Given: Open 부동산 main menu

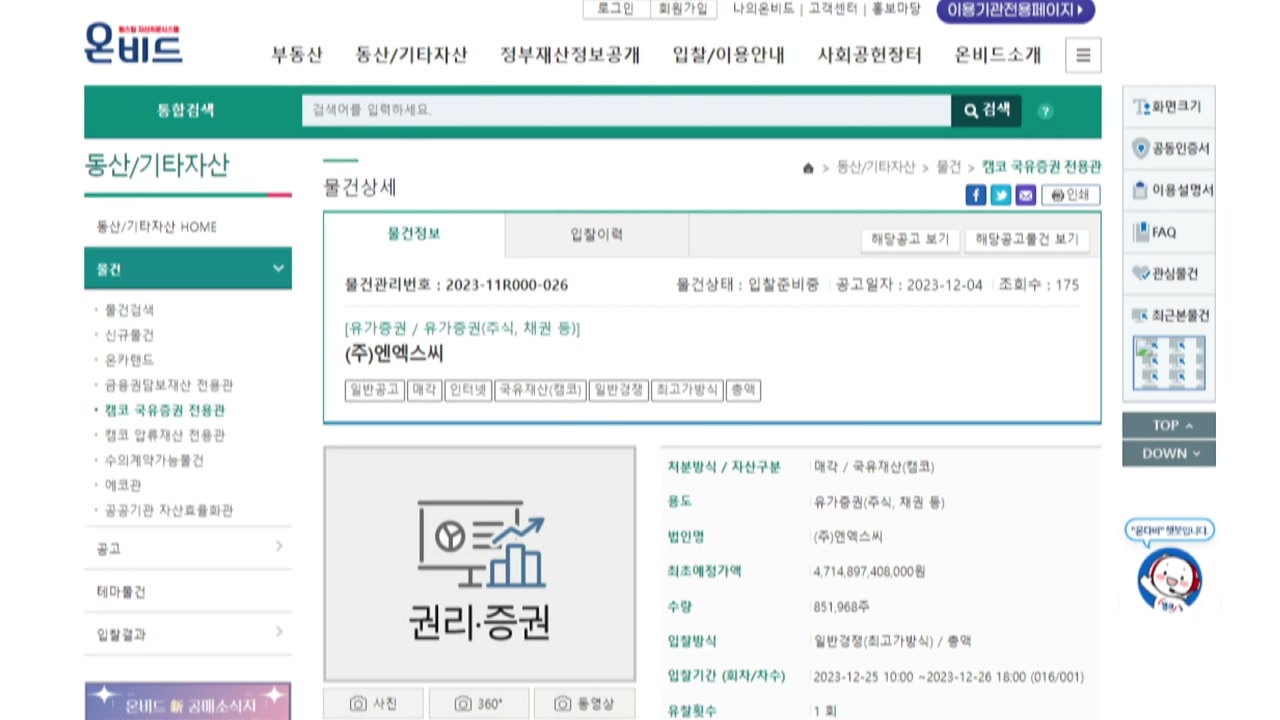Looking at the screenshot, I should click(297, 55).
